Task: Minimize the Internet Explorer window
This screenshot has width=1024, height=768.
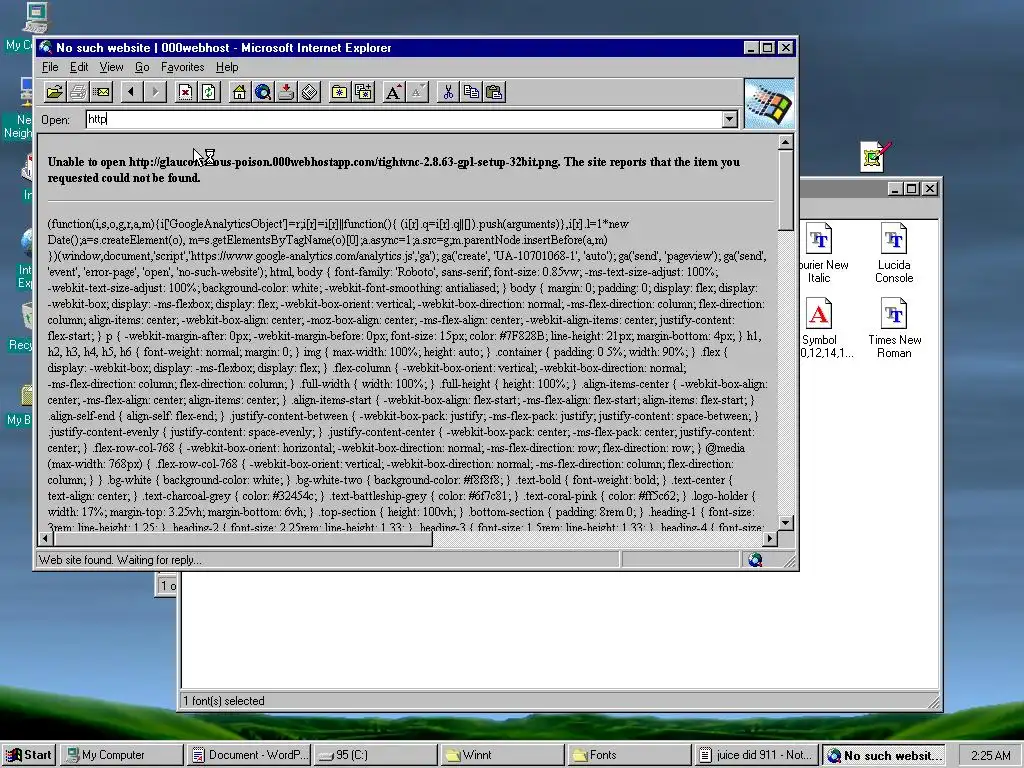Action: (x=751, y=48)
